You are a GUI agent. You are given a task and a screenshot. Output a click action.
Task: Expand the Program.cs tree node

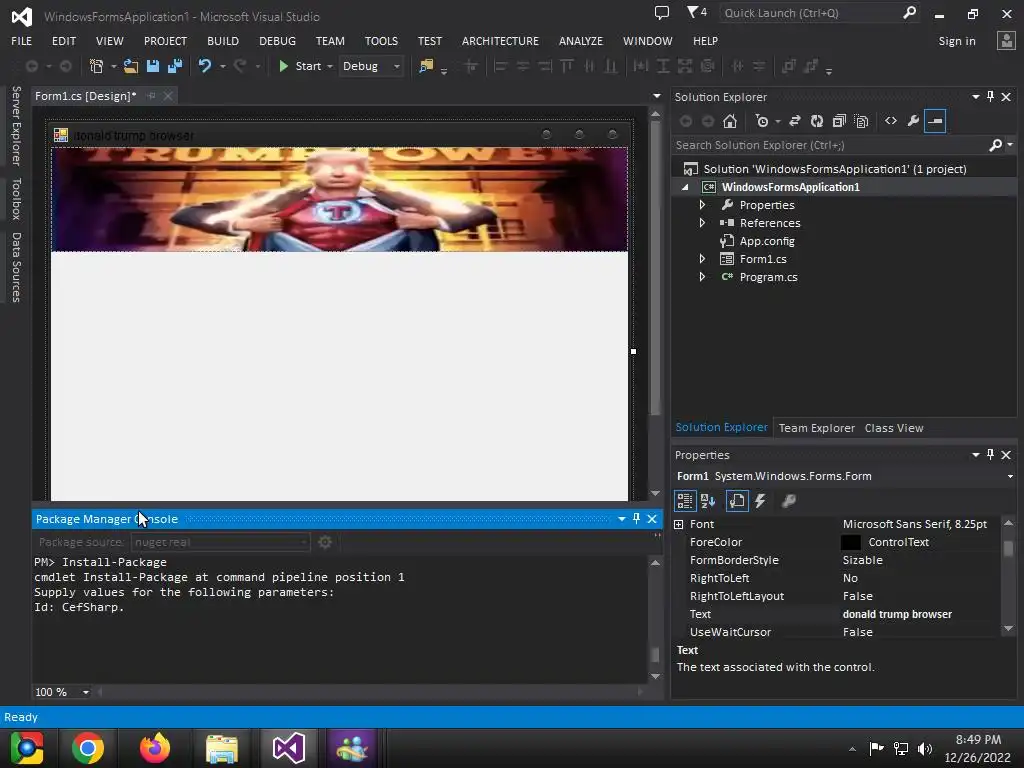(702, 277)
